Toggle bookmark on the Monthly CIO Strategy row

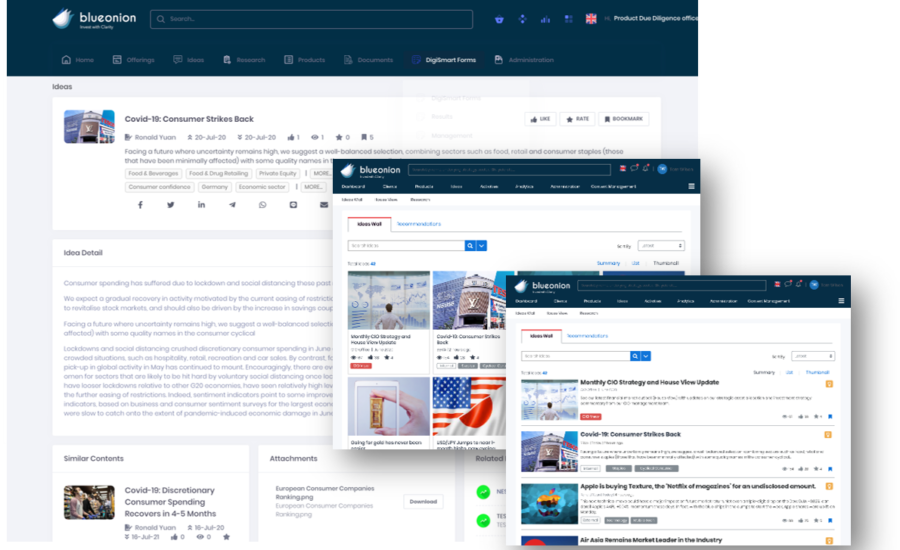(830, 417)
